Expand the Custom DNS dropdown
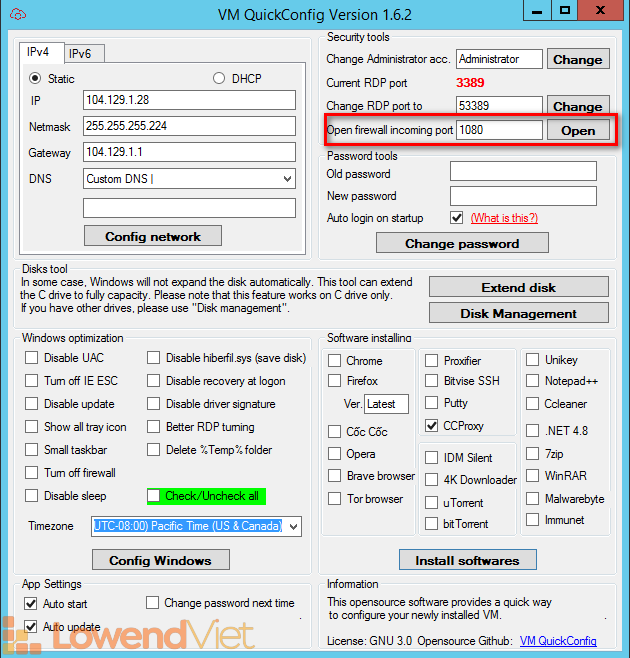 [x=288, y=179]
